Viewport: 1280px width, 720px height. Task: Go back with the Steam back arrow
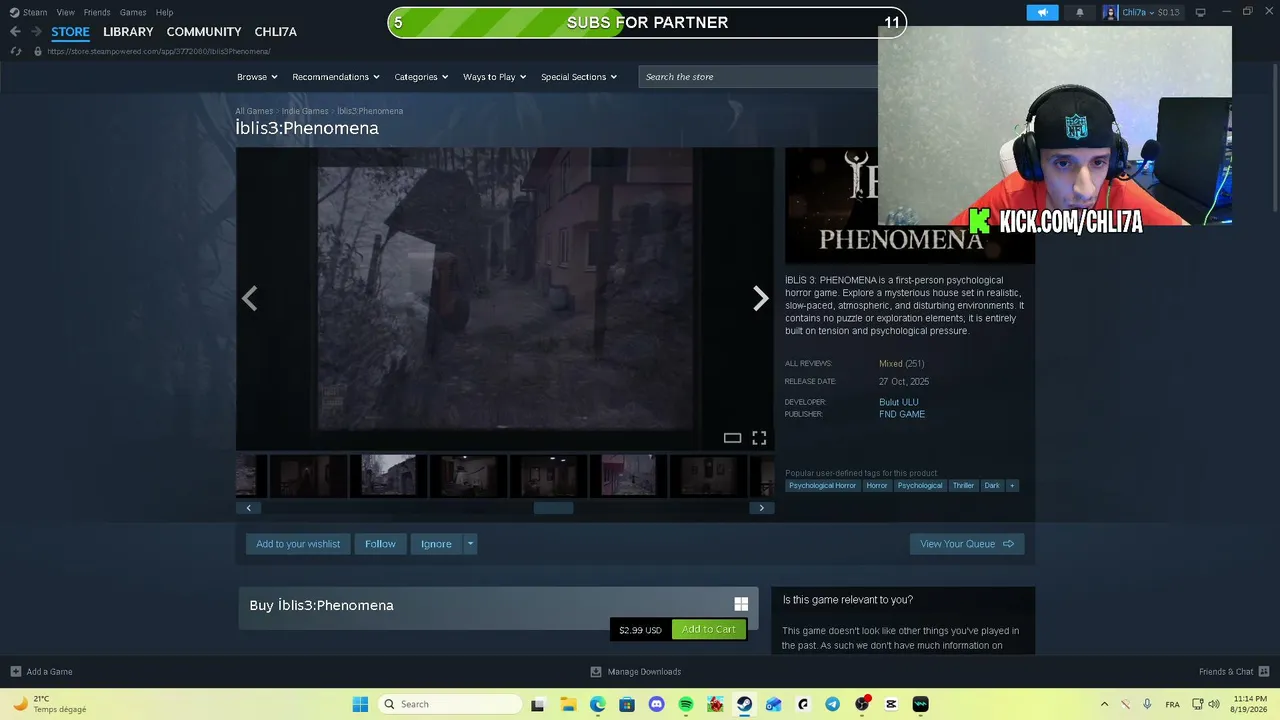click(x=15, y=31)
